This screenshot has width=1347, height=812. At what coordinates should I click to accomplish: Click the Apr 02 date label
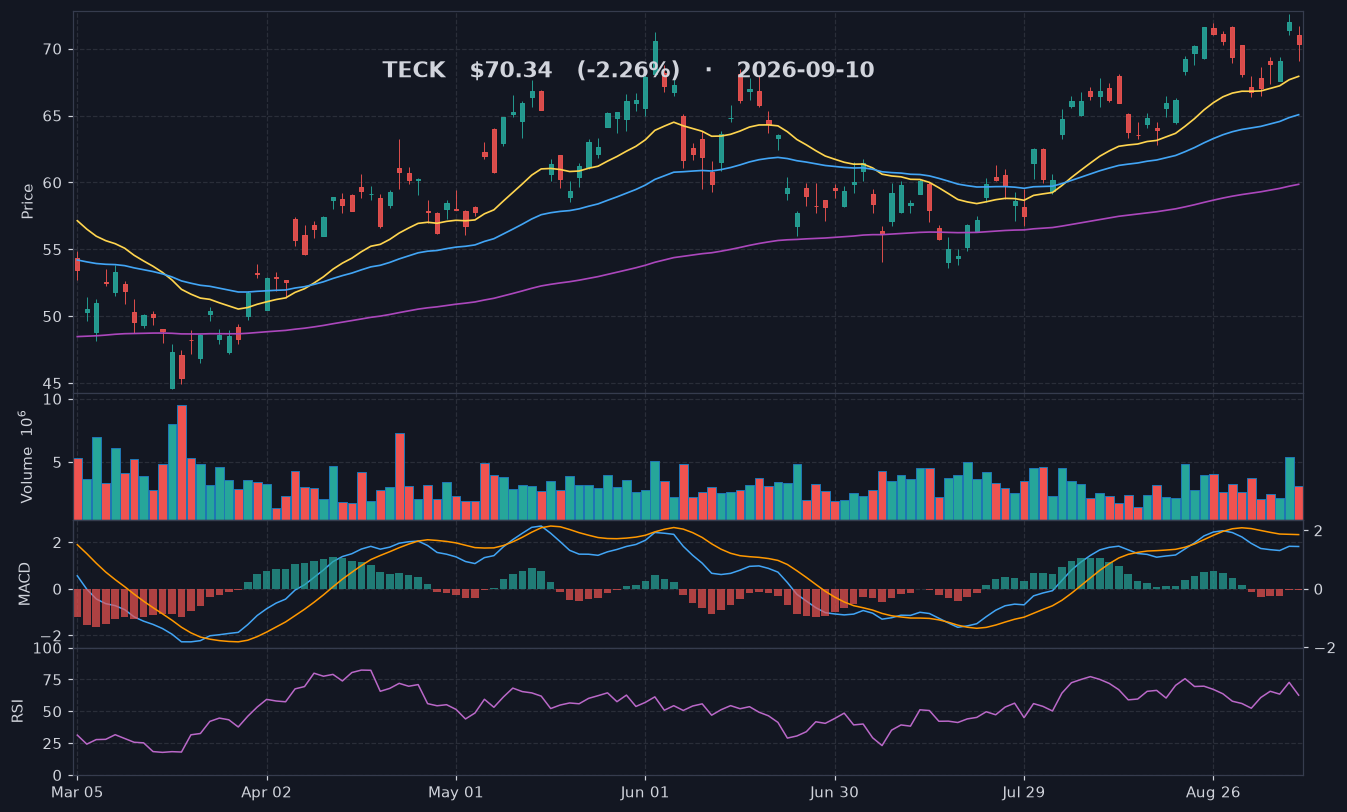click(x=267, y=791)
